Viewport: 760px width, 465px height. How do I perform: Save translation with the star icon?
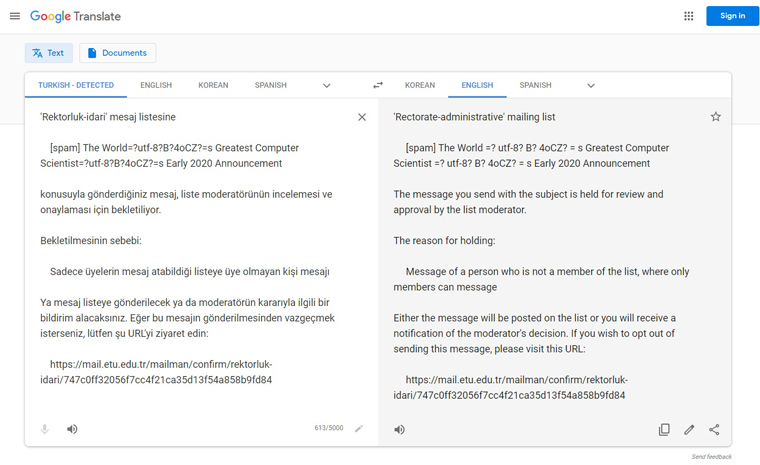coord(715,117)
